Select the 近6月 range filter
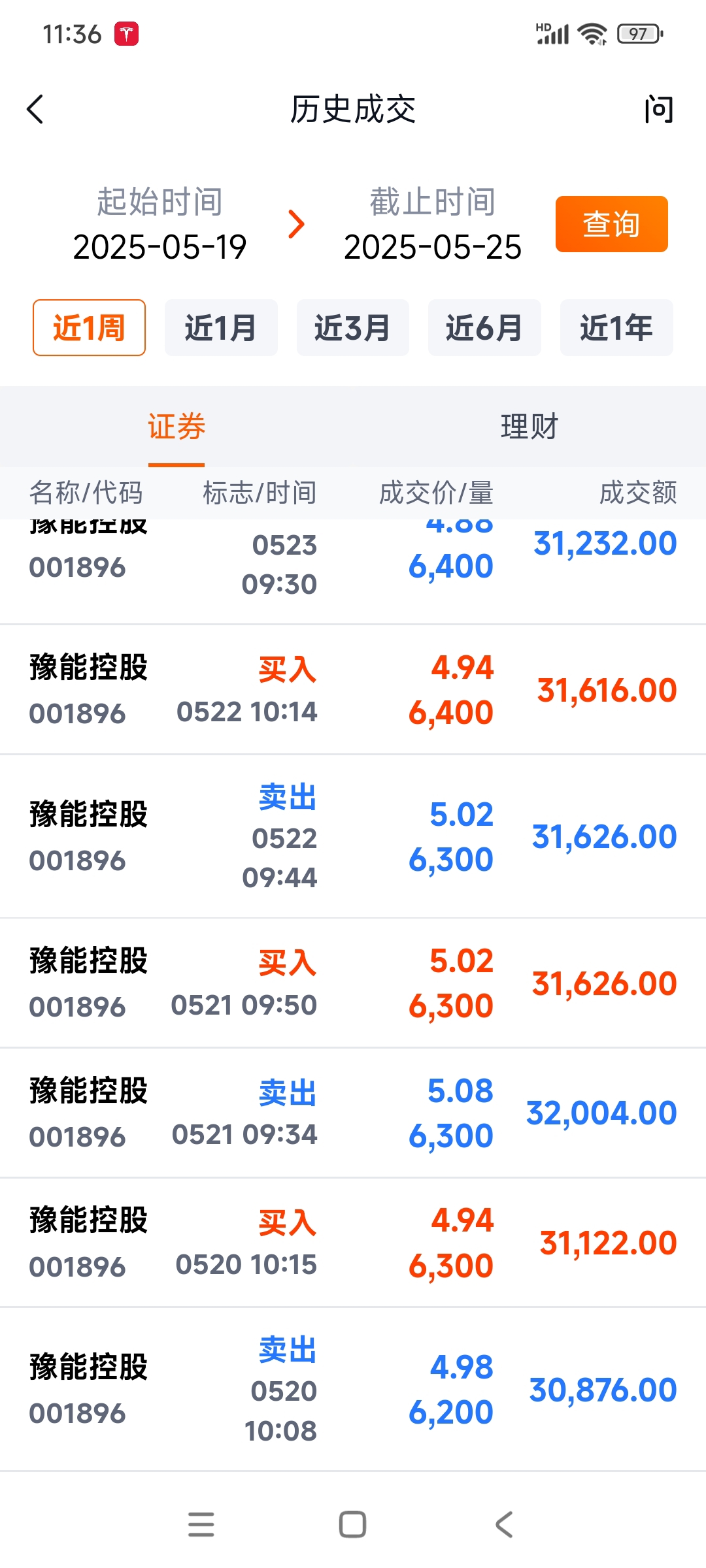Screen dimensions: 706x1568 click(484, 327)
